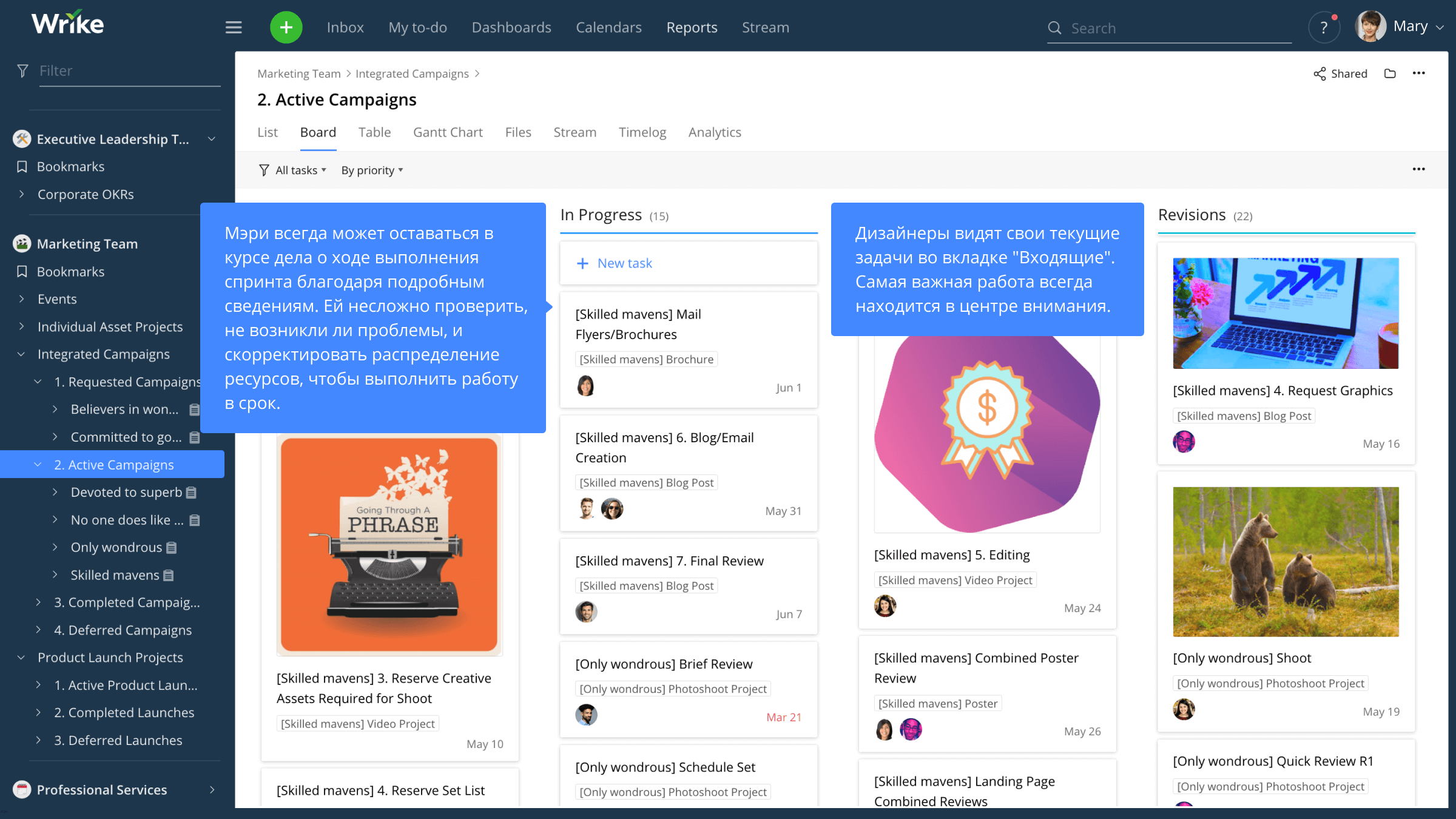Click assignee avatar on Brief Review card
The height and width of the screenshot is (819, 1456).
pyautogui.click(x=586, y=715)
